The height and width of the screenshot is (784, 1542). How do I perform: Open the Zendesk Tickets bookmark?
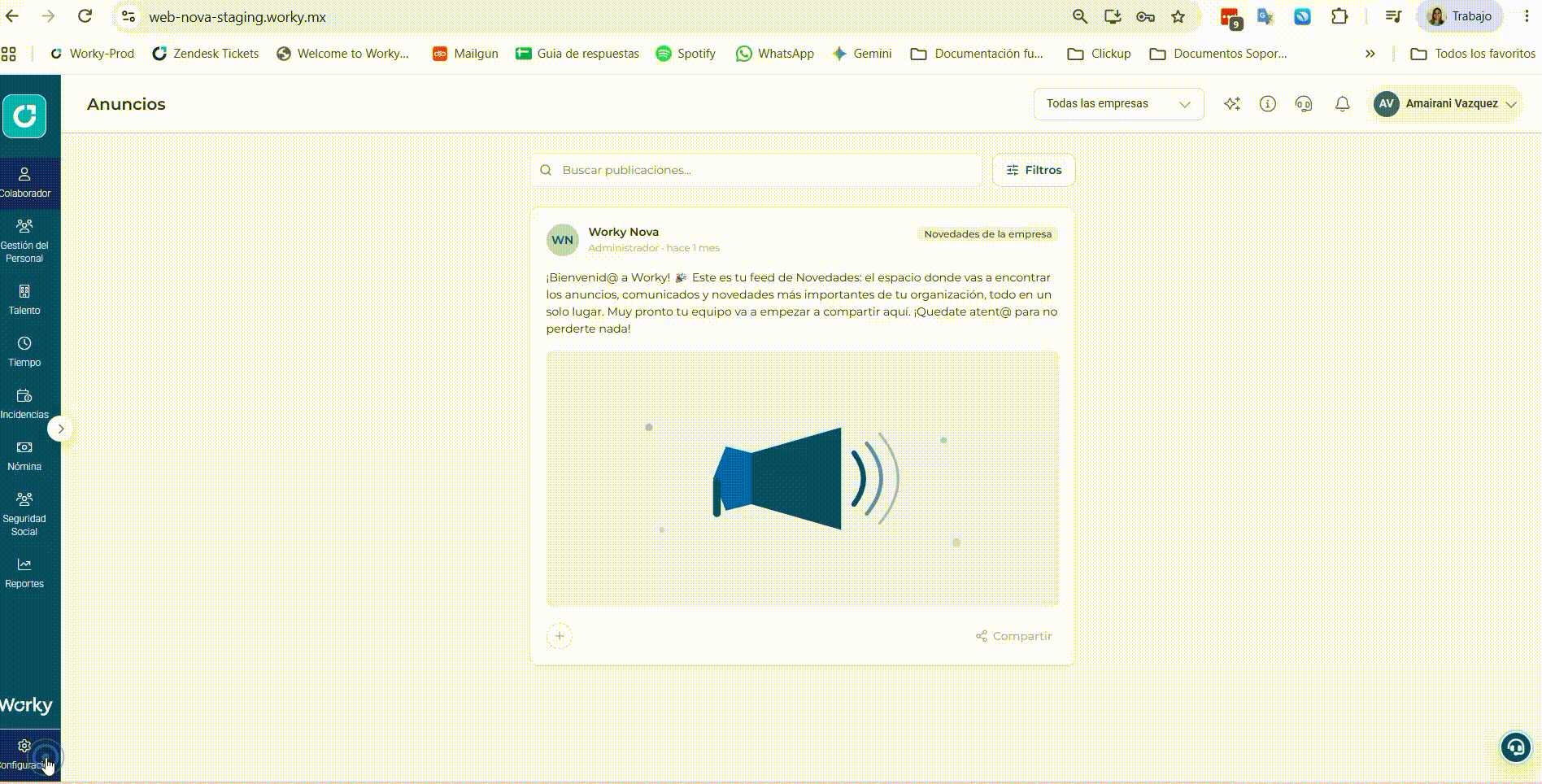point(205,54)
